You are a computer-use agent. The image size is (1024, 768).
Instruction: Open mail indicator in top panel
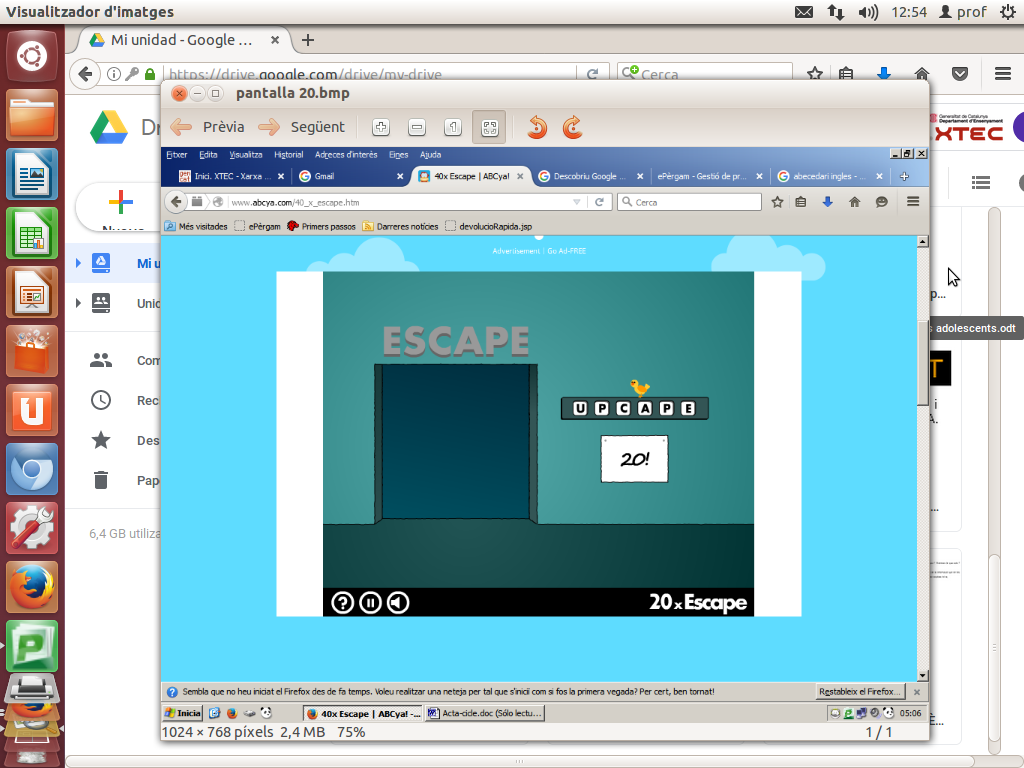coord(804,12)
